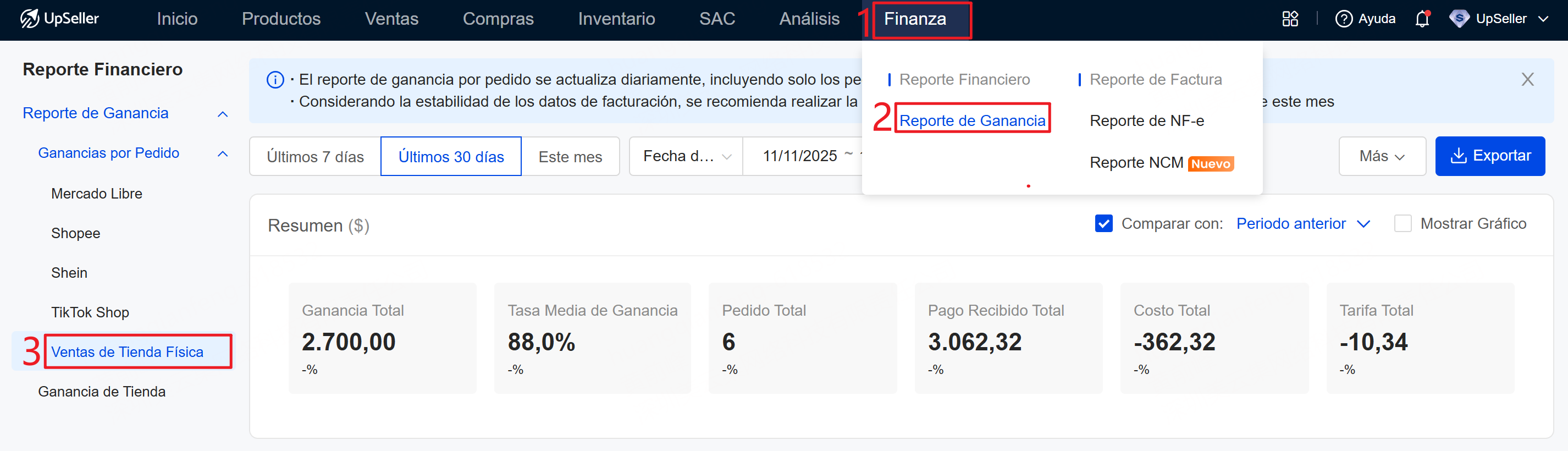The image size is (1568, 451).
Task: Open the notifications bell icon
Action: (x=1422, y=19)
